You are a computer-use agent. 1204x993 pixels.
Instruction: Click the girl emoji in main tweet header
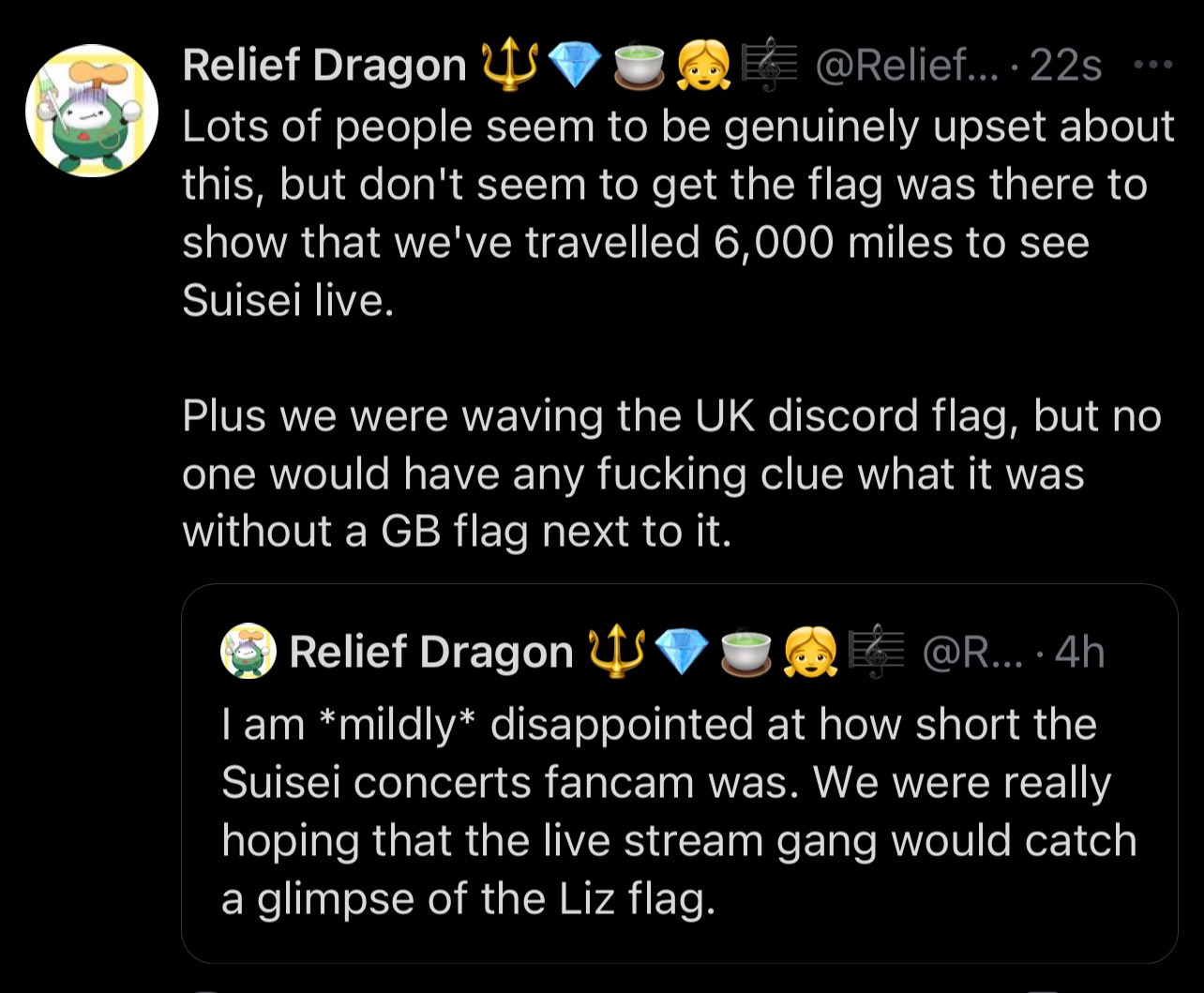pos(705,66)
